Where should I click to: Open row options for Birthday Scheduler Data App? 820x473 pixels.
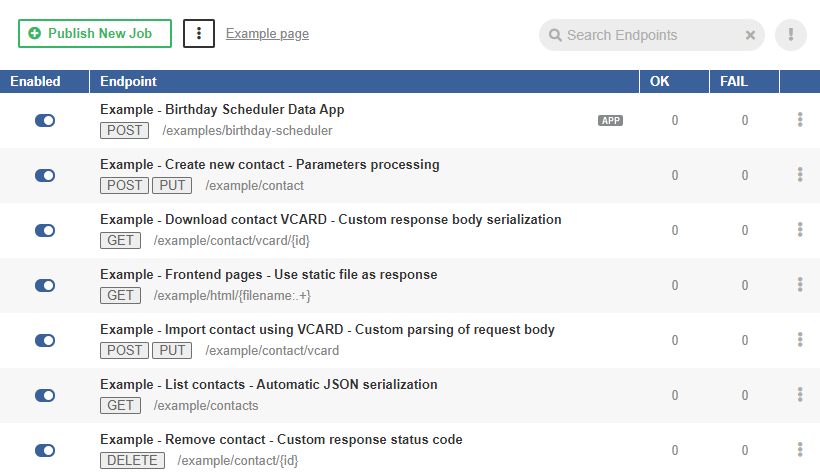click(x=800, y=120)
